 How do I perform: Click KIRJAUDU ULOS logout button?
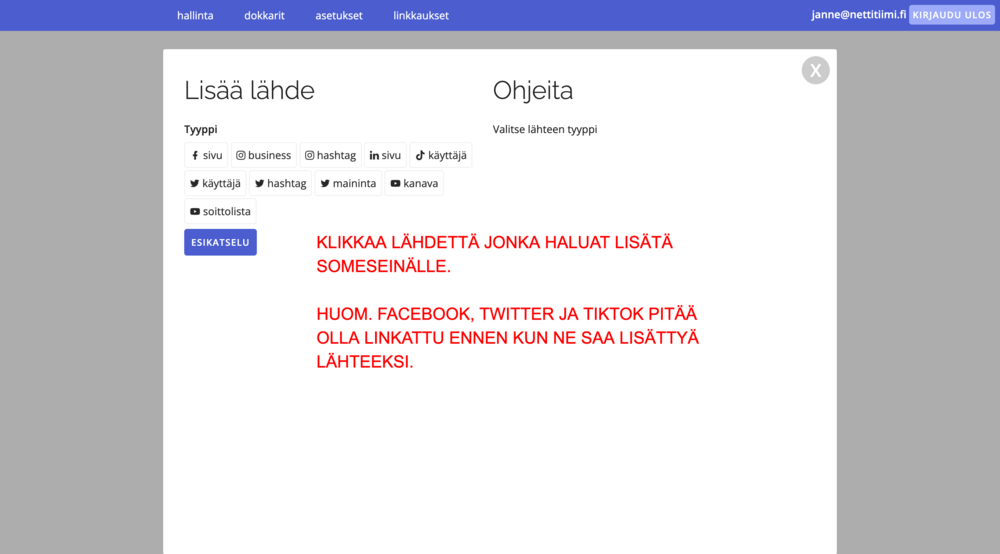pos(952,15)
